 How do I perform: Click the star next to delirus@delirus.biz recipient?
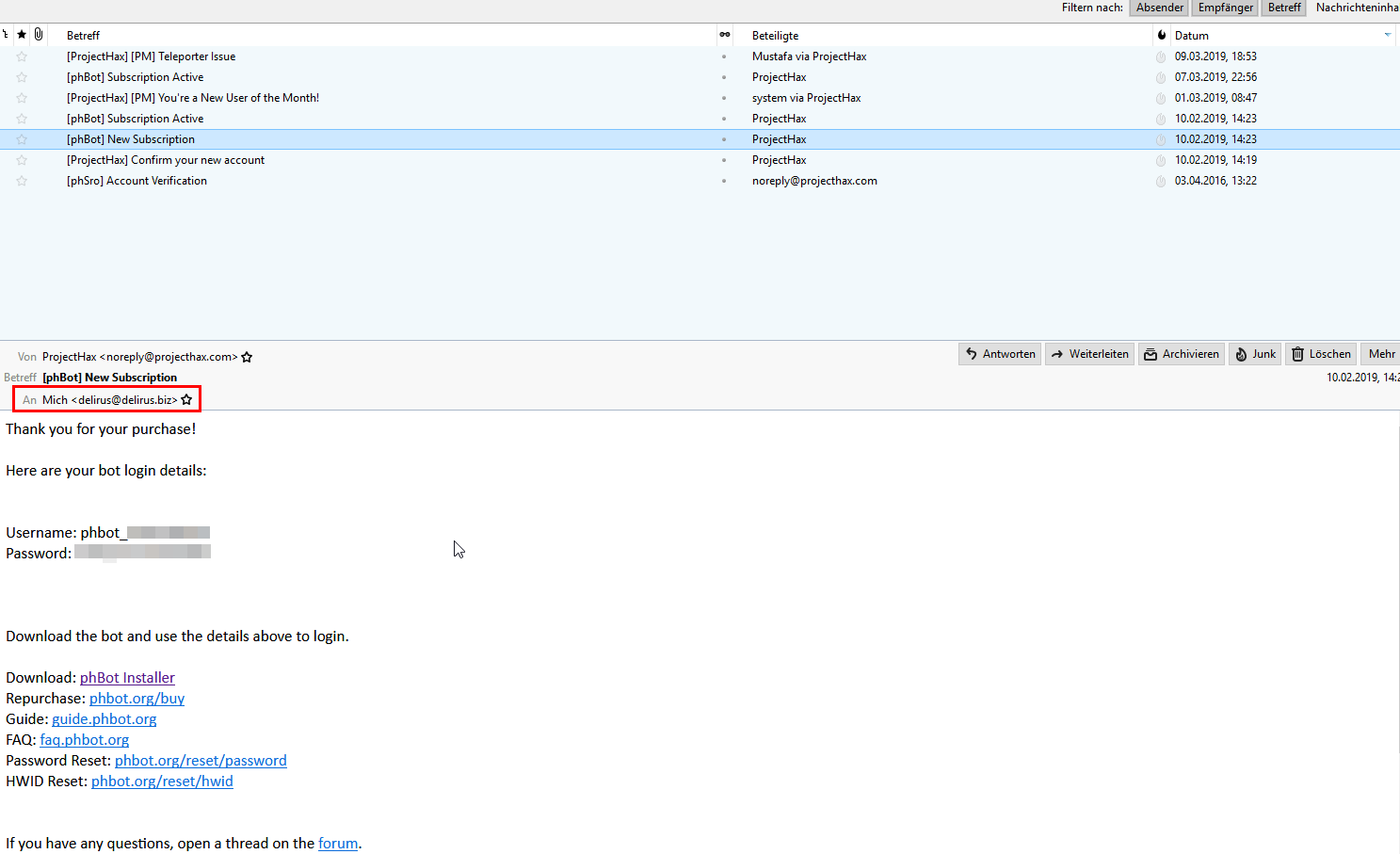pos(186,400)
